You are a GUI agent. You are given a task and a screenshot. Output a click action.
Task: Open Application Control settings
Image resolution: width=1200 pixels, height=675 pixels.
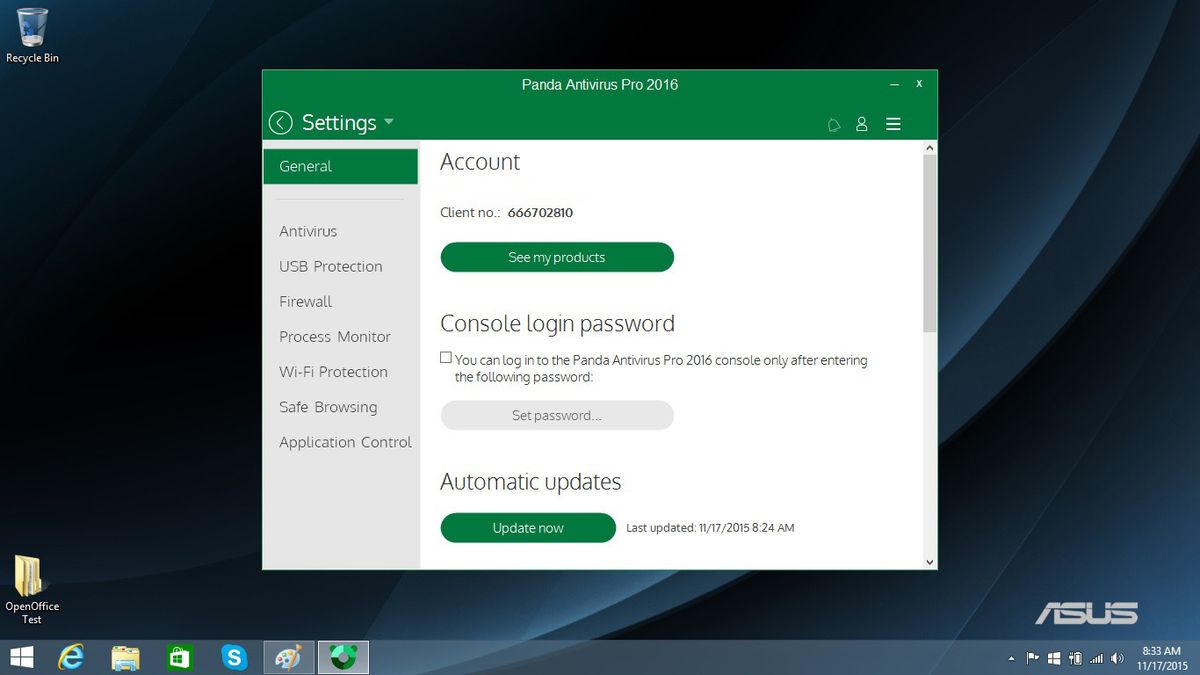click(345, 442)
